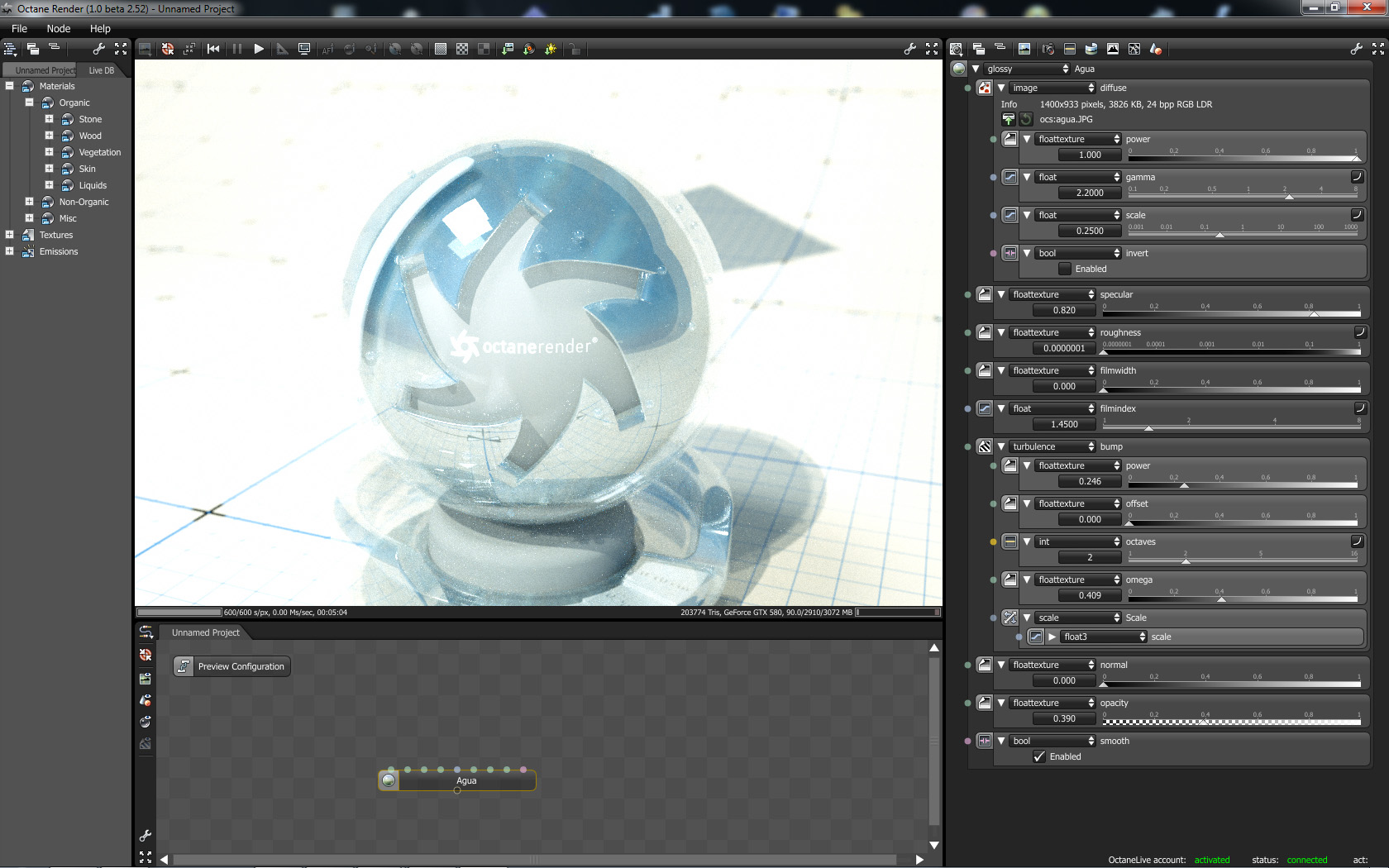Screen dimensions: 1389x868
Task: Click the fine checkerboard alpha background icon
Action: point(441,49)
